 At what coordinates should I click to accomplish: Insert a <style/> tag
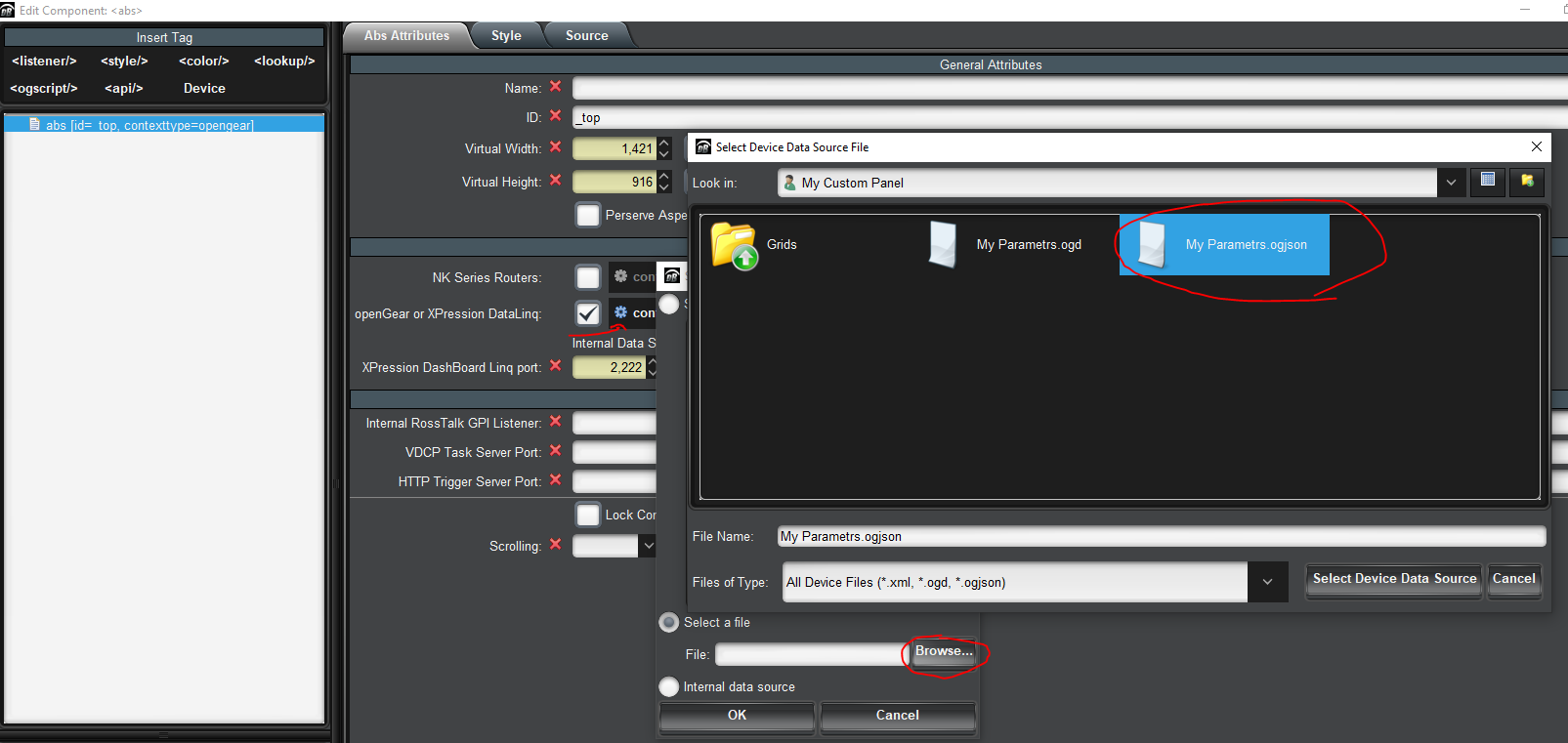pyautogui.click(x=125, y=61)
